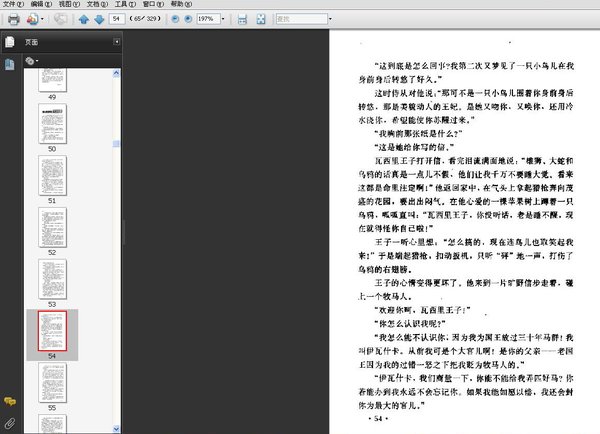Open the dropdown arrow beside the create PDF icon
The width and height of the screenshot is (600, 434).
41,19
